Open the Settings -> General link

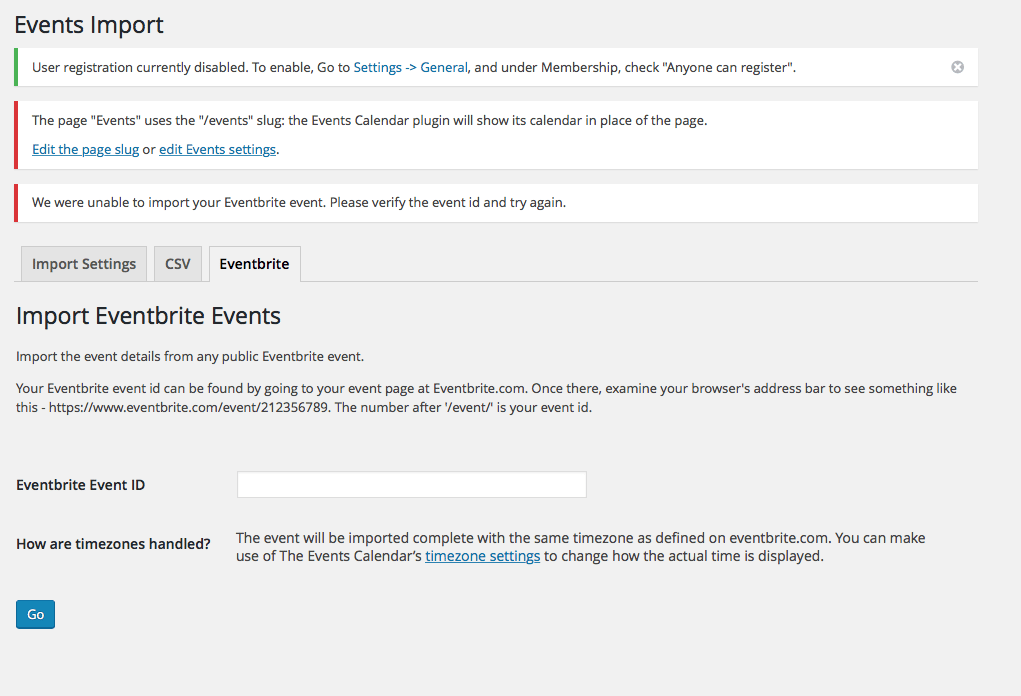(x=410, y=68)
